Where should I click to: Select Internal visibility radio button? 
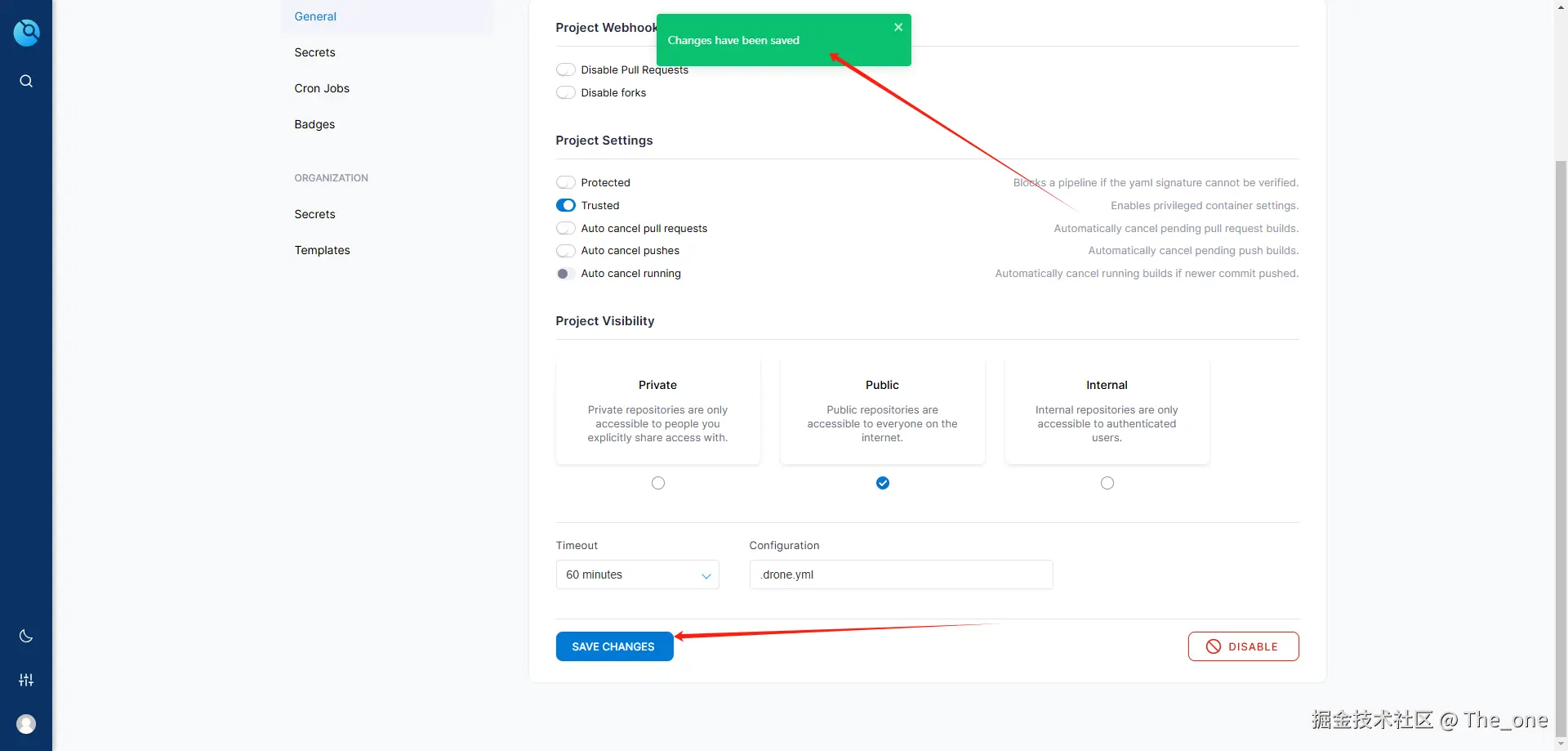pyautogui.click(x=1107, y=483)
